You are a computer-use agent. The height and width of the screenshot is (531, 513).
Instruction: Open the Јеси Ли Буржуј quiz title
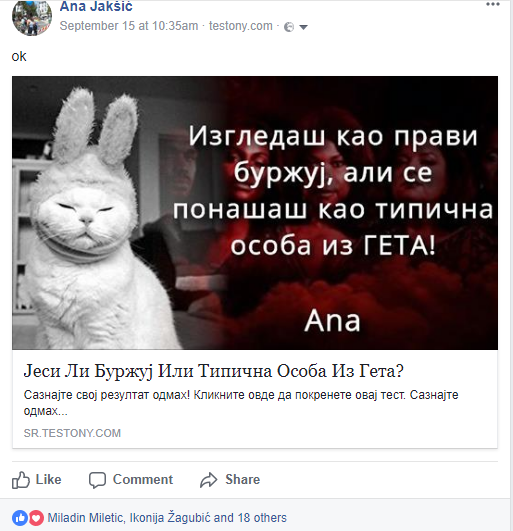214,371
